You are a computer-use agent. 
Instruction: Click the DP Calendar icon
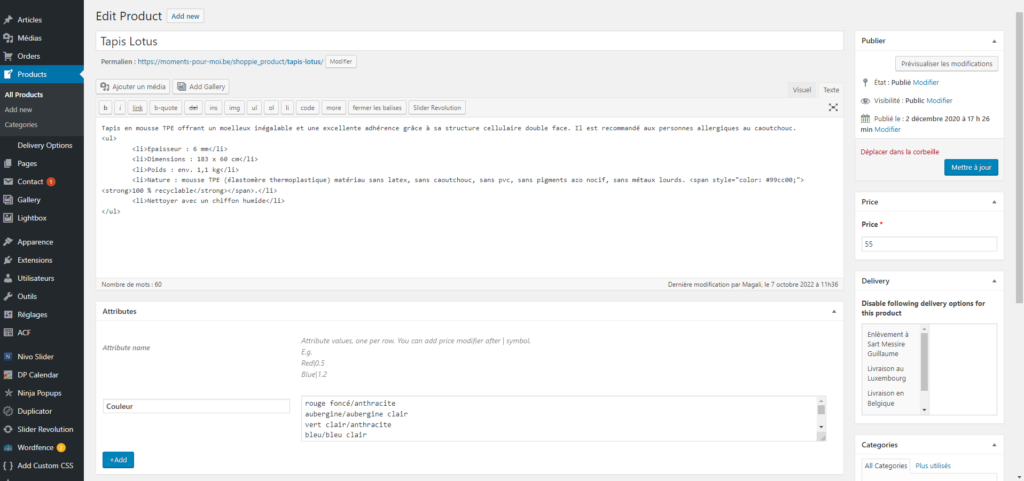point(8,375)
